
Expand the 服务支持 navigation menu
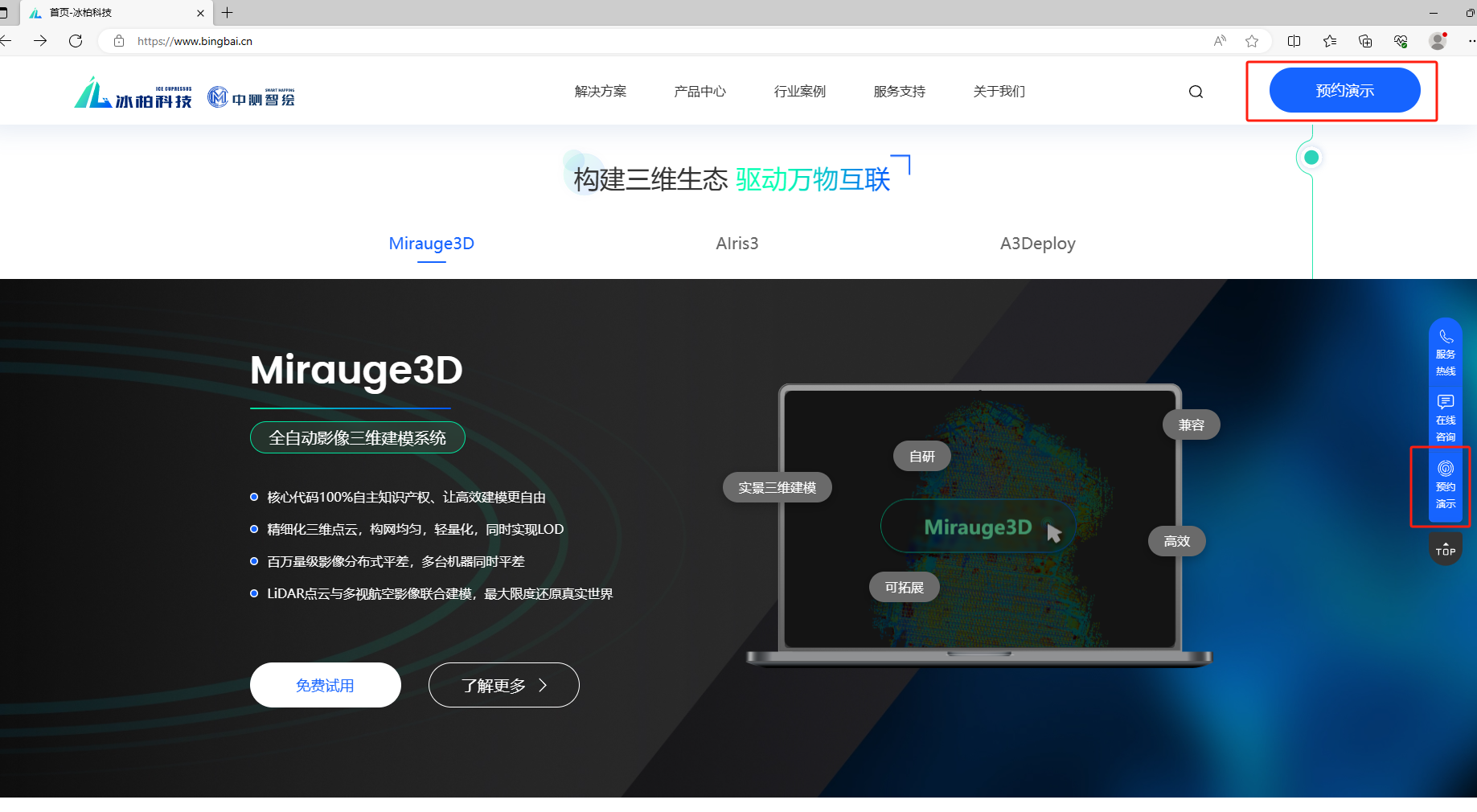[899, 92]
